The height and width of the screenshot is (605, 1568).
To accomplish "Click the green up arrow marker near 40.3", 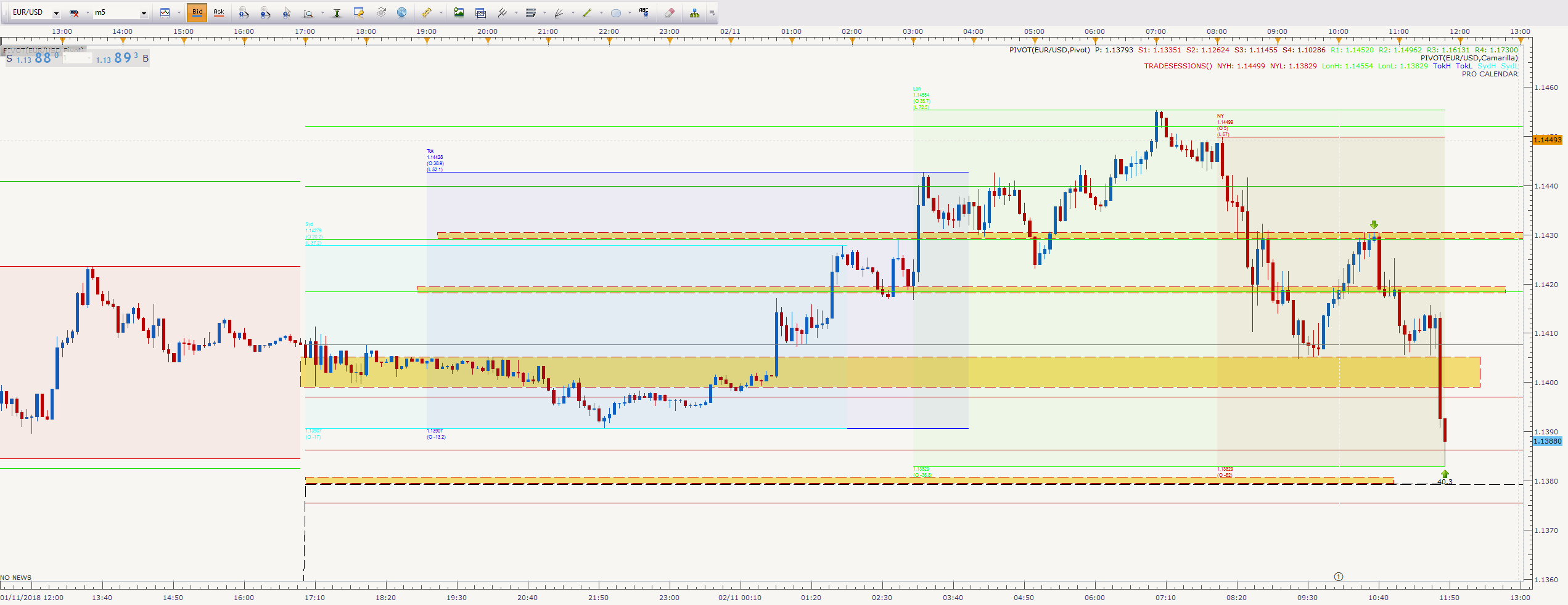I will point(1445,474).
